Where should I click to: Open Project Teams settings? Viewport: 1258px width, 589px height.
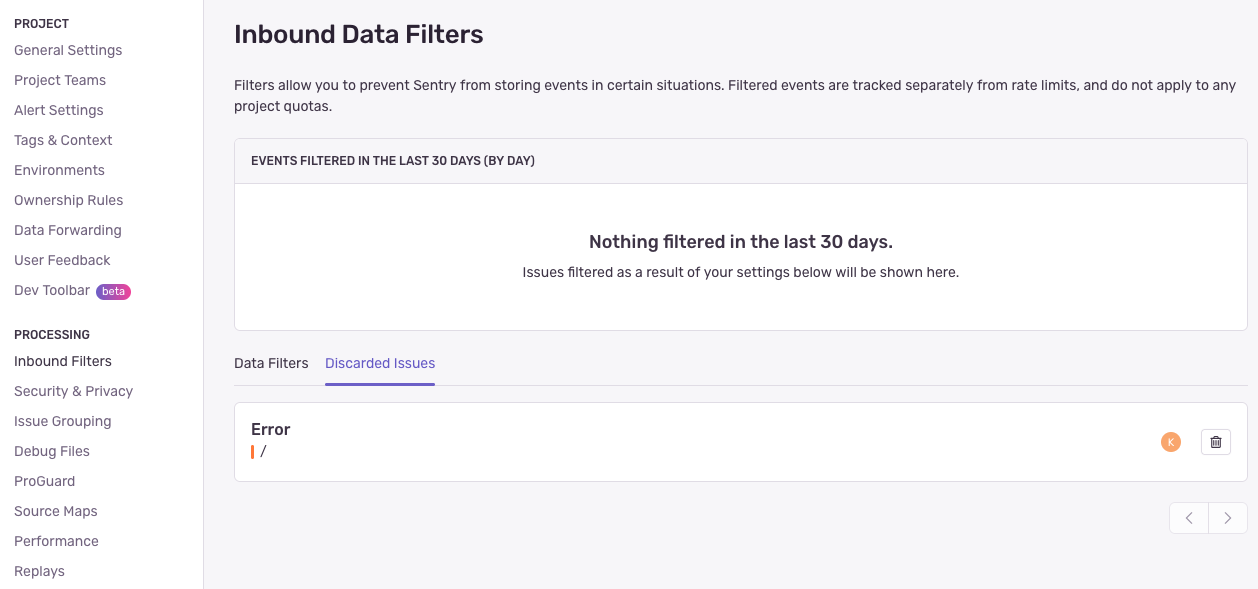[x=60, y=80]
